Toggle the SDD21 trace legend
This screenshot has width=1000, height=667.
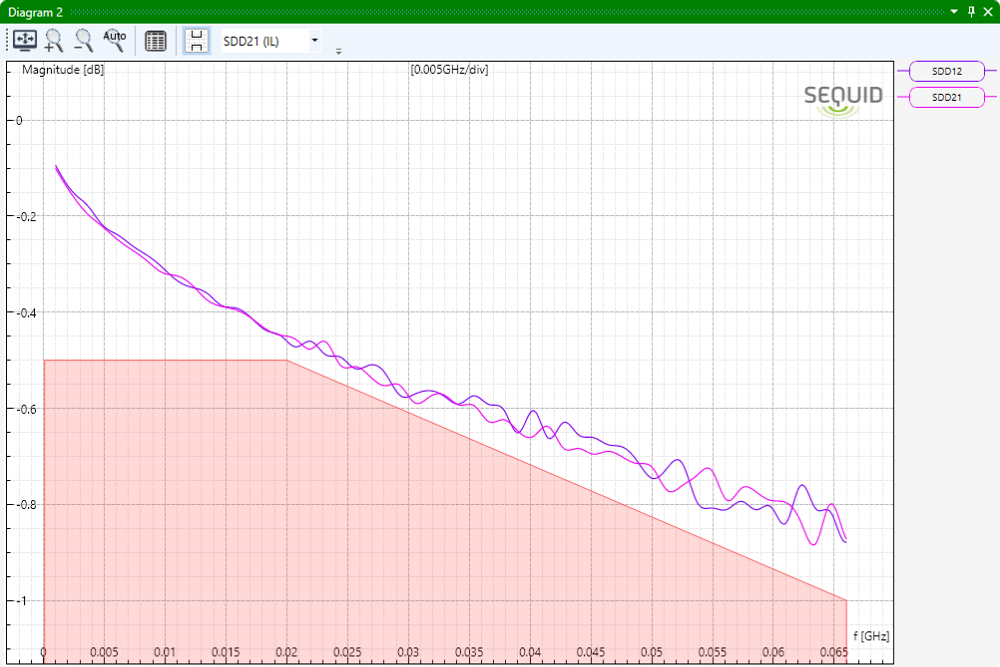point(946,98)
